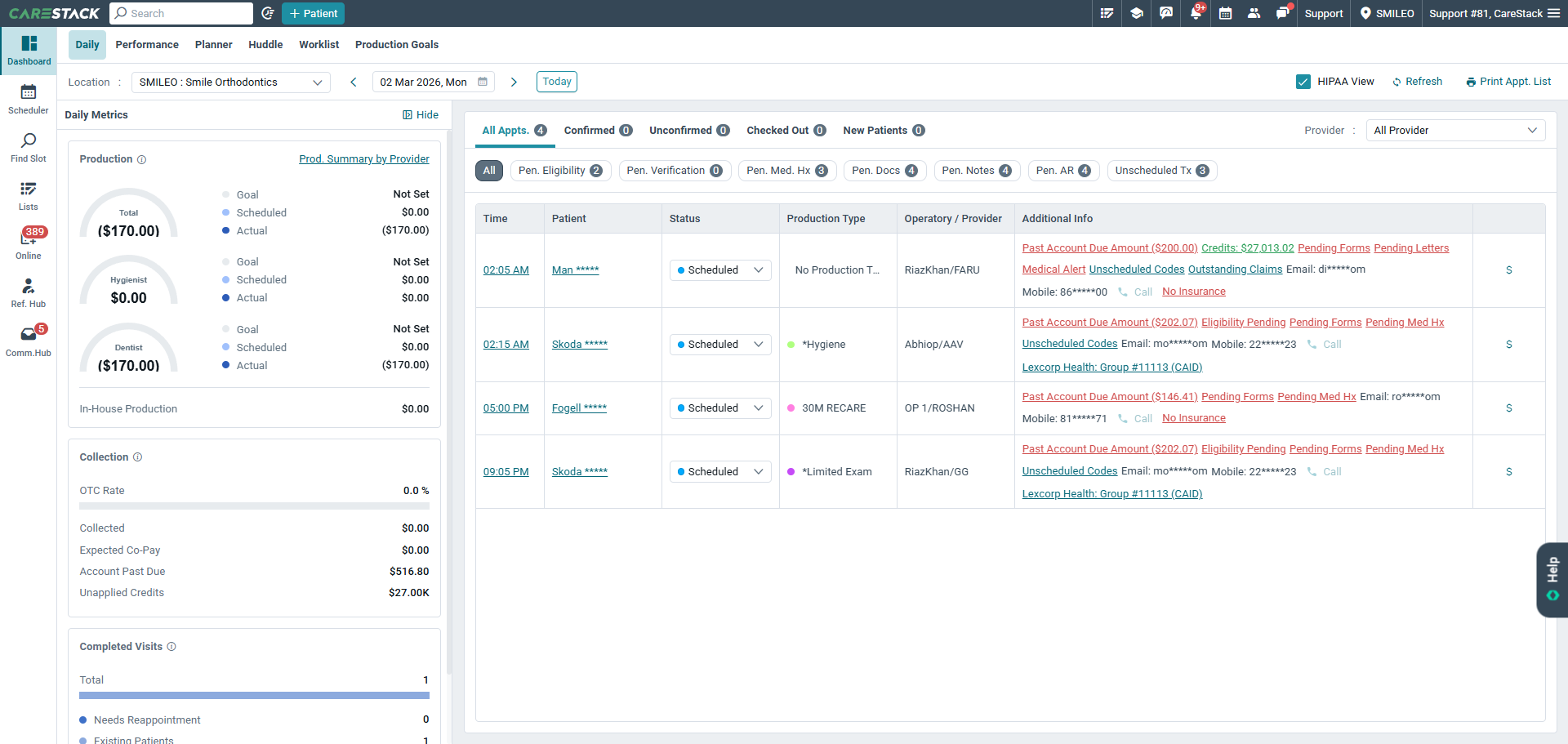The height and width of the screenshot is (744, 1568).
Task: Open the All Provider dropdown
Action: point(1455,131)
